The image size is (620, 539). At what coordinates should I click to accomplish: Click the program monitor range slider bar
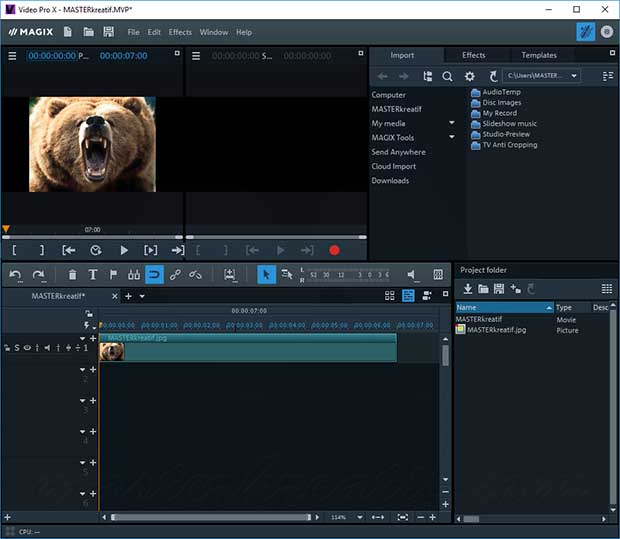tap(92, 237)
